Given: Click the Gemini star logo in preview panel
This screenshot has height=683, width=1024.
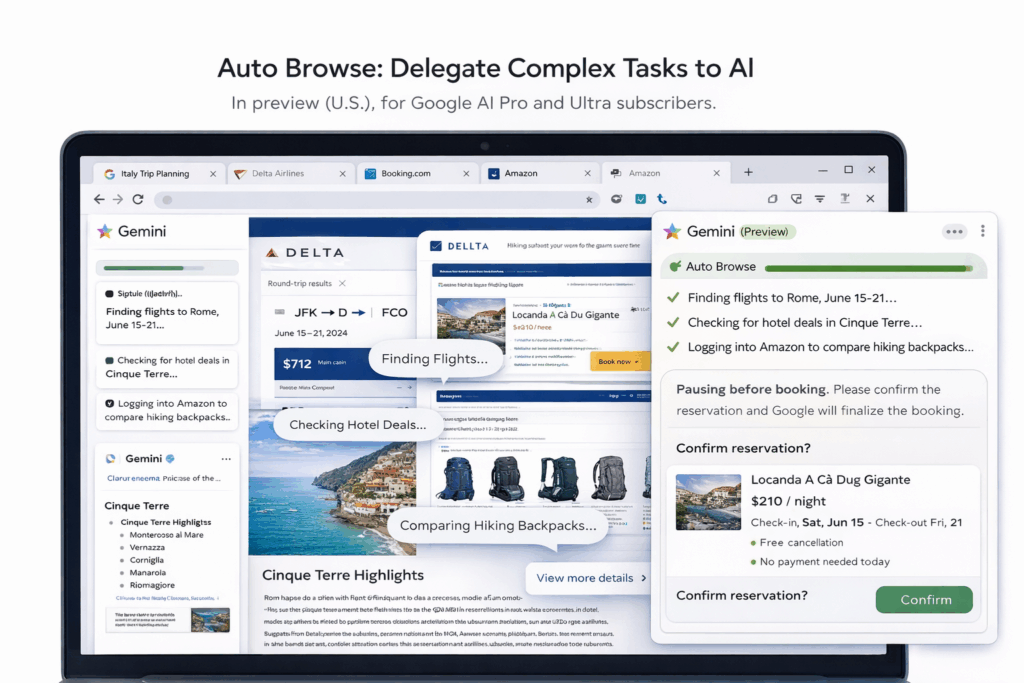Looking at the screenshot, I should [x=672, y=232].
